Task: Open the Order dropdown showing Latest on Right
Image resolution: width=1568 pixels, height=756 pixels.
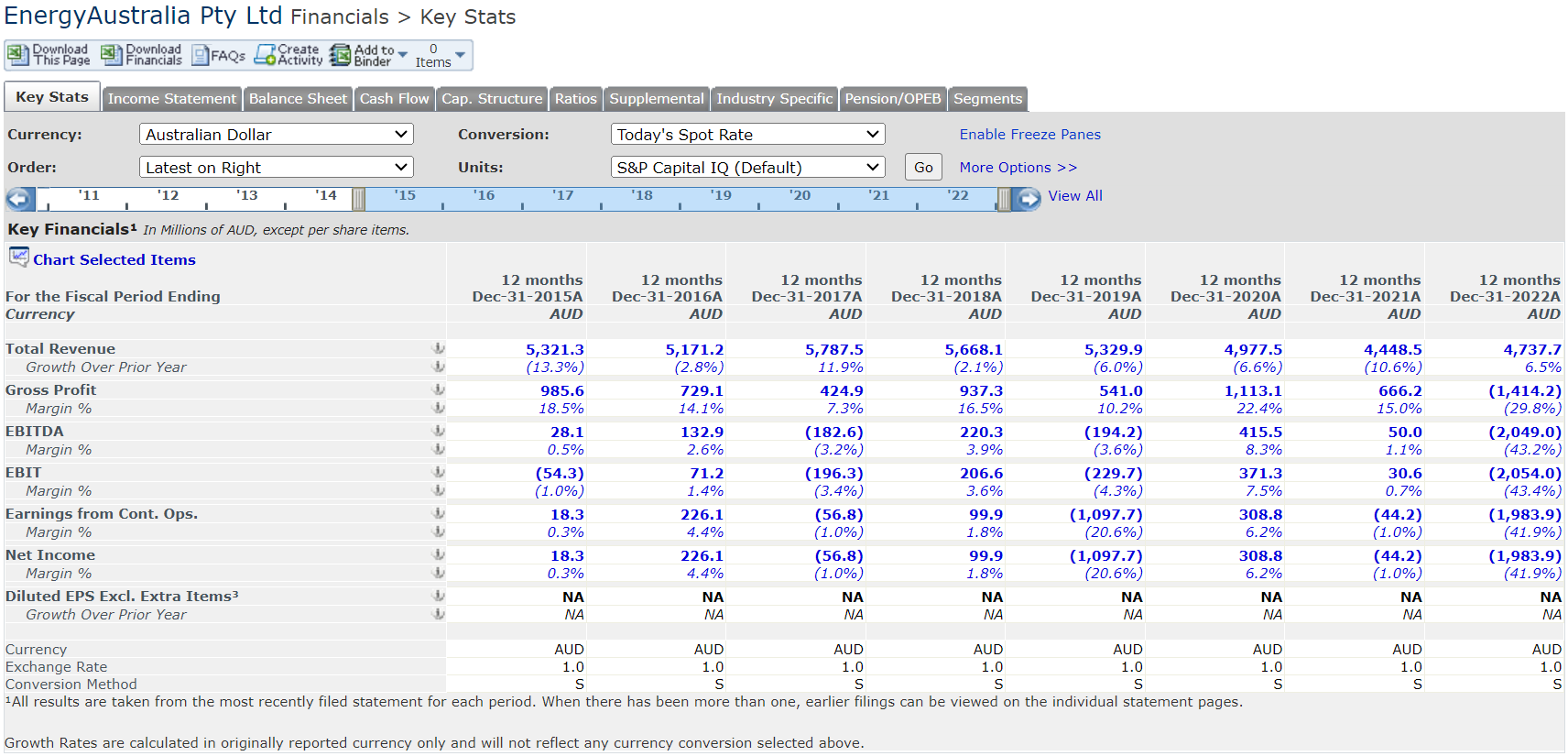Action: point(276,168)
